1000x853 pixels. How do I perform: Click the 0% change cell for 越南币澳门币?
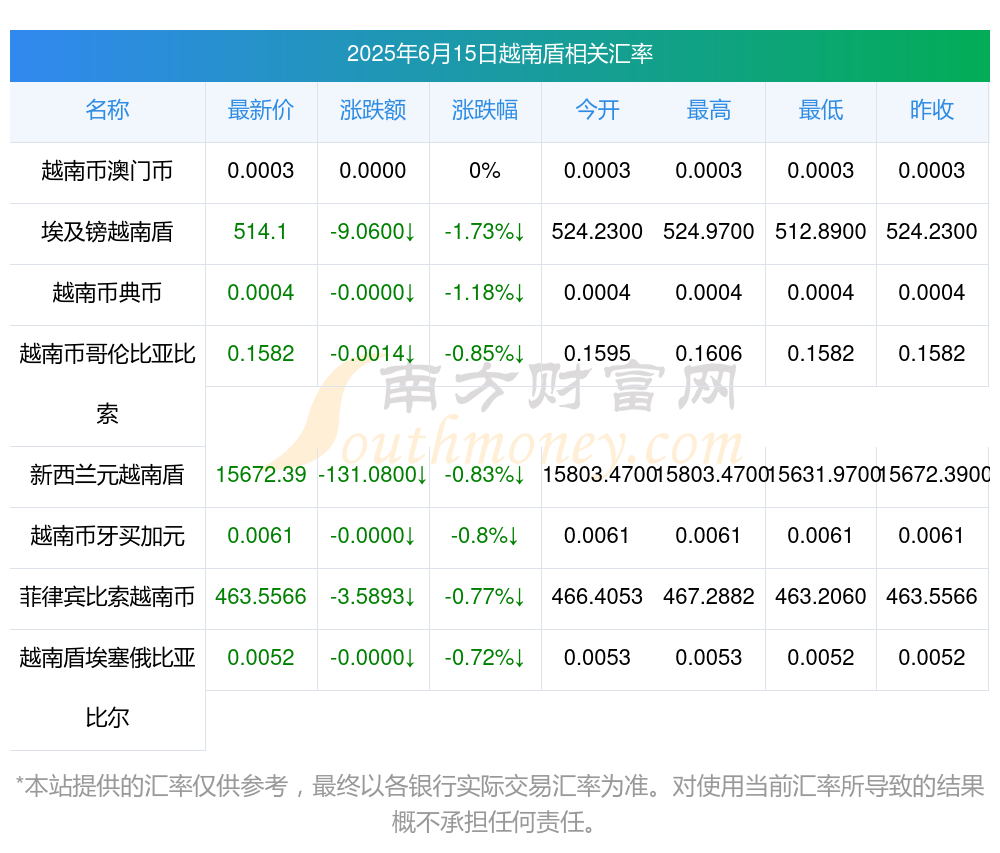tap(485, 170)
